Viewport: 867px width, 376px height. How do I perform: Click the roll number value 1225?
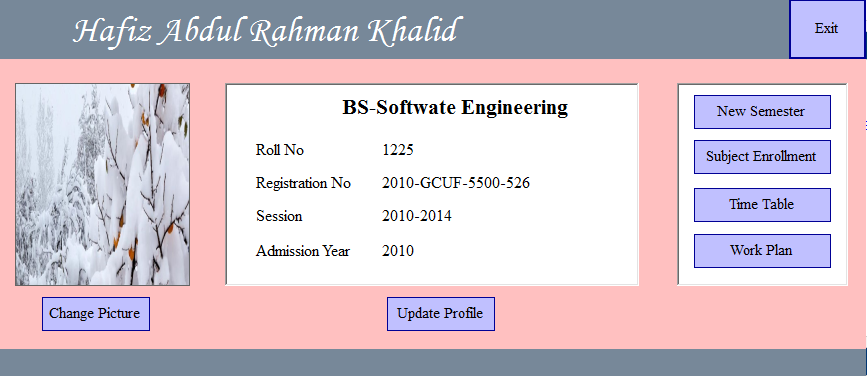[398, 150]
